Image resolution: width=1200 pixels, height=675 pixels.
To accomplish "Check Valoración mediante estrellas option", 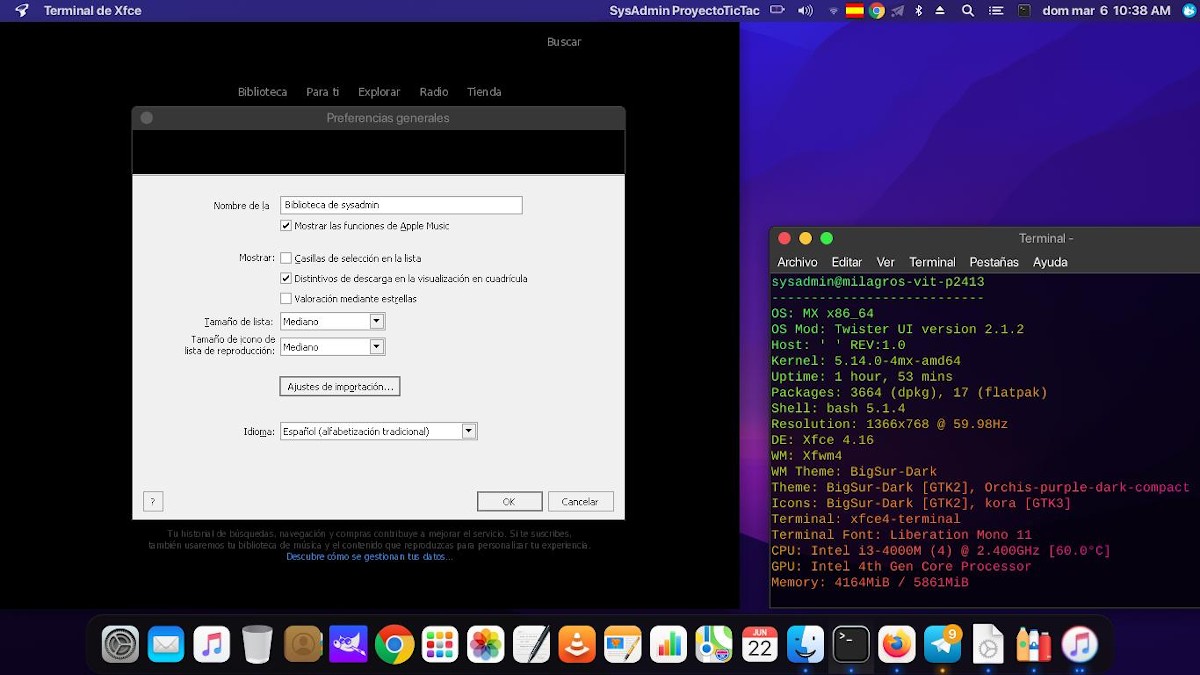I will point(286,299).
